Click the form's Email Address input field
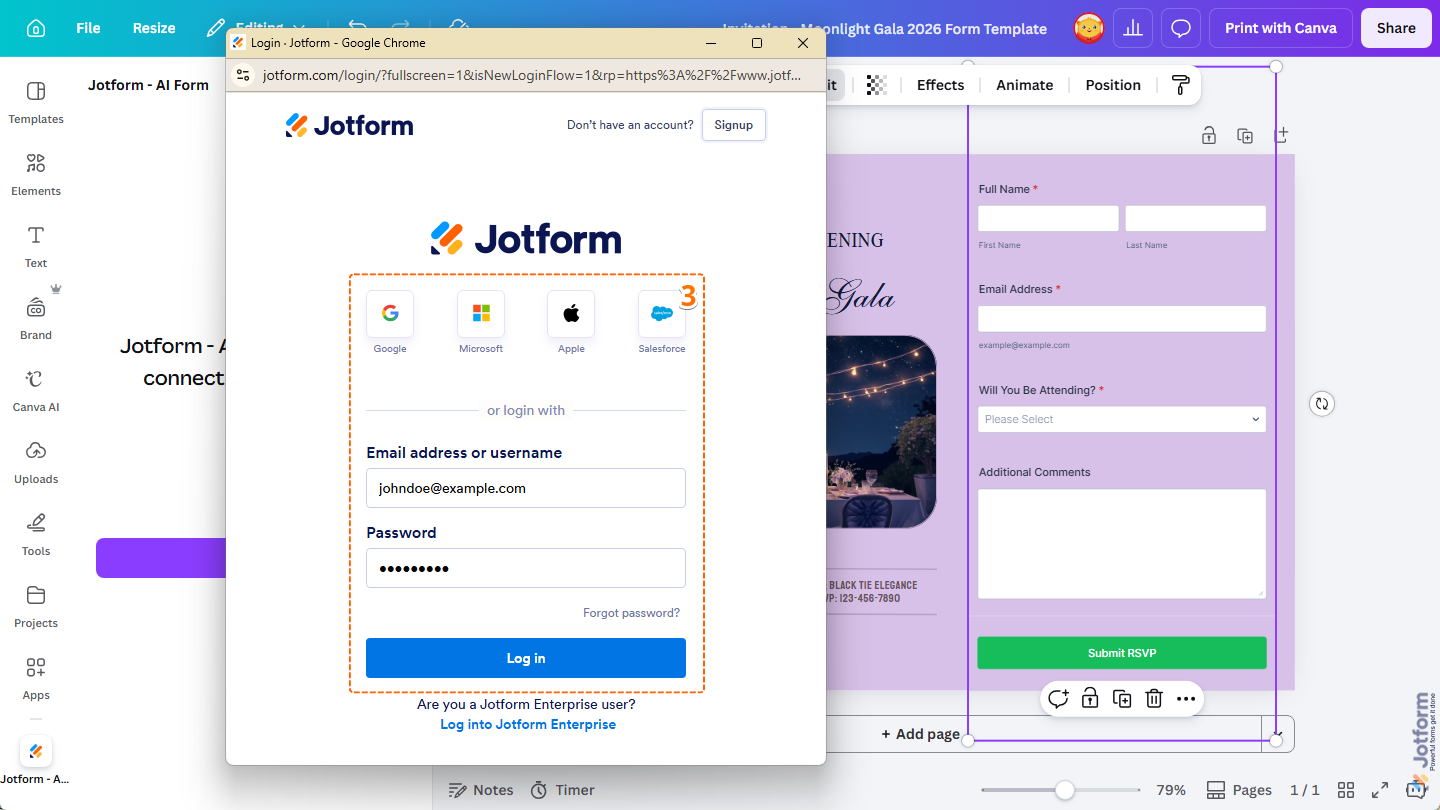1440x810 pixels. [1122, 318]
